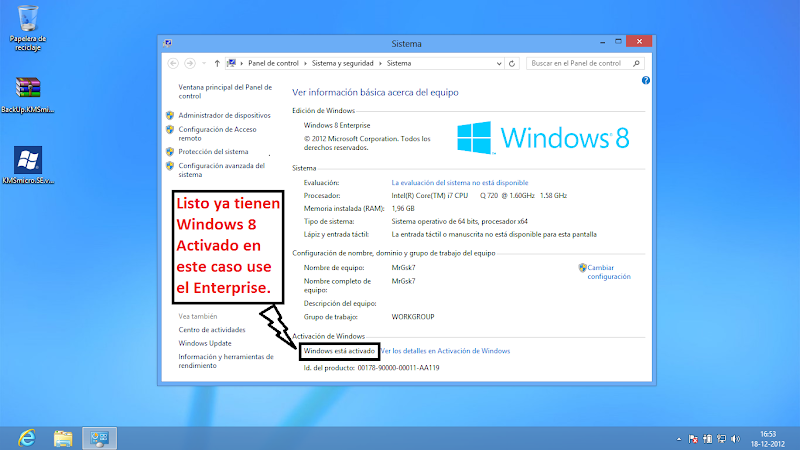The height and width of the screenshot is (450, 800).
Task: Click Ver los detalles en Activación de Windows
Action: 445,351
